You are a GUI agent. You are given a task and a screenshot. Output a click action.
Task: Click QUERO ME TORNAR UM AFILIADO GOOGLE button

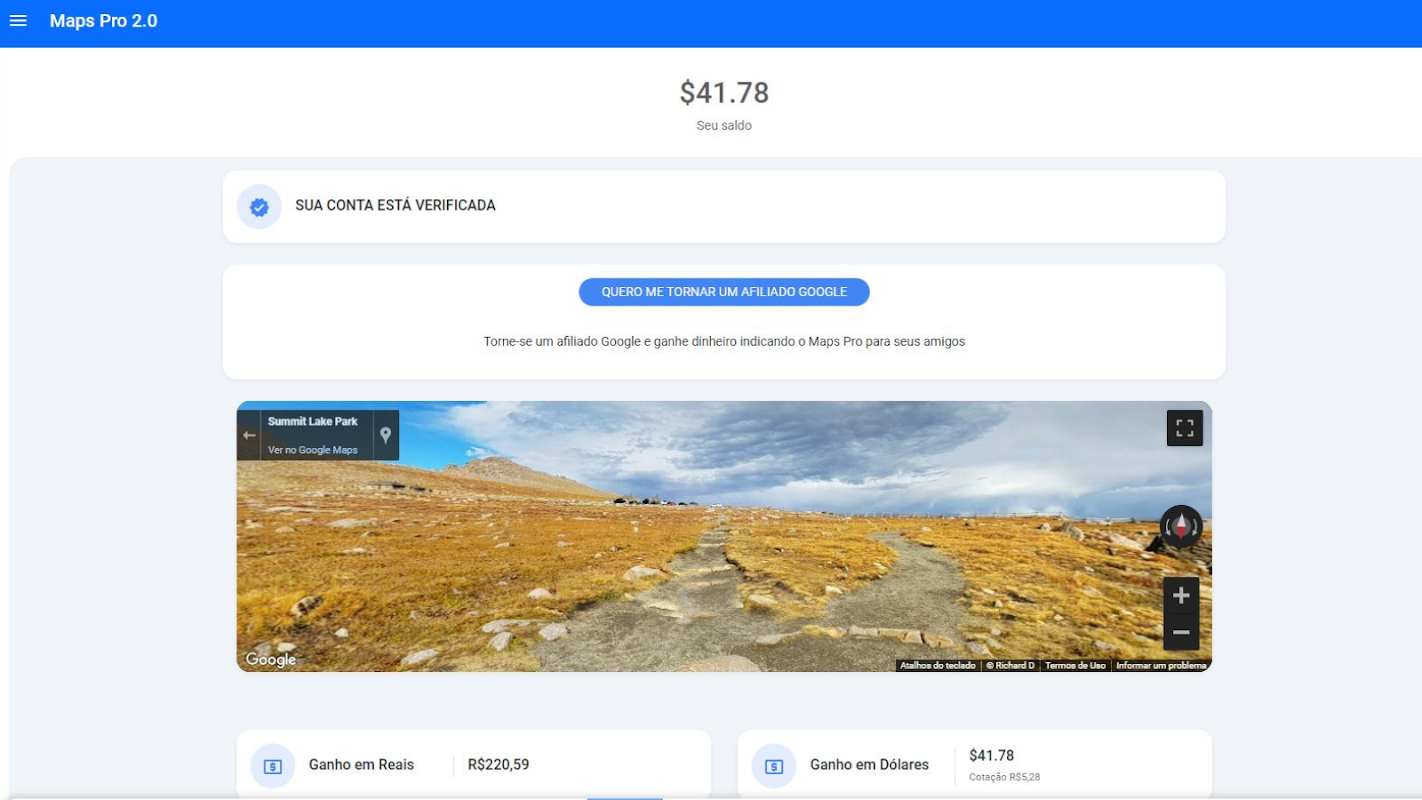[x=724, y=292]
